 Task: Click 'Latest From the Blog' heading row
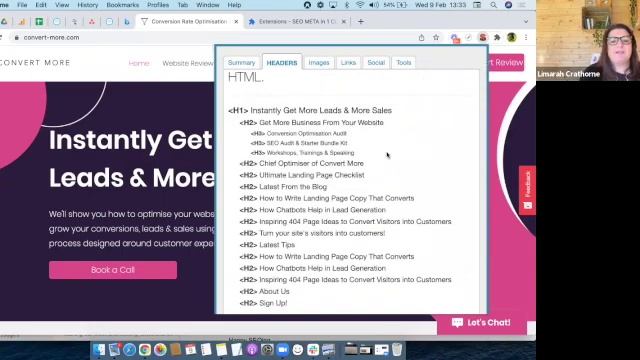(x=283, y=187)
